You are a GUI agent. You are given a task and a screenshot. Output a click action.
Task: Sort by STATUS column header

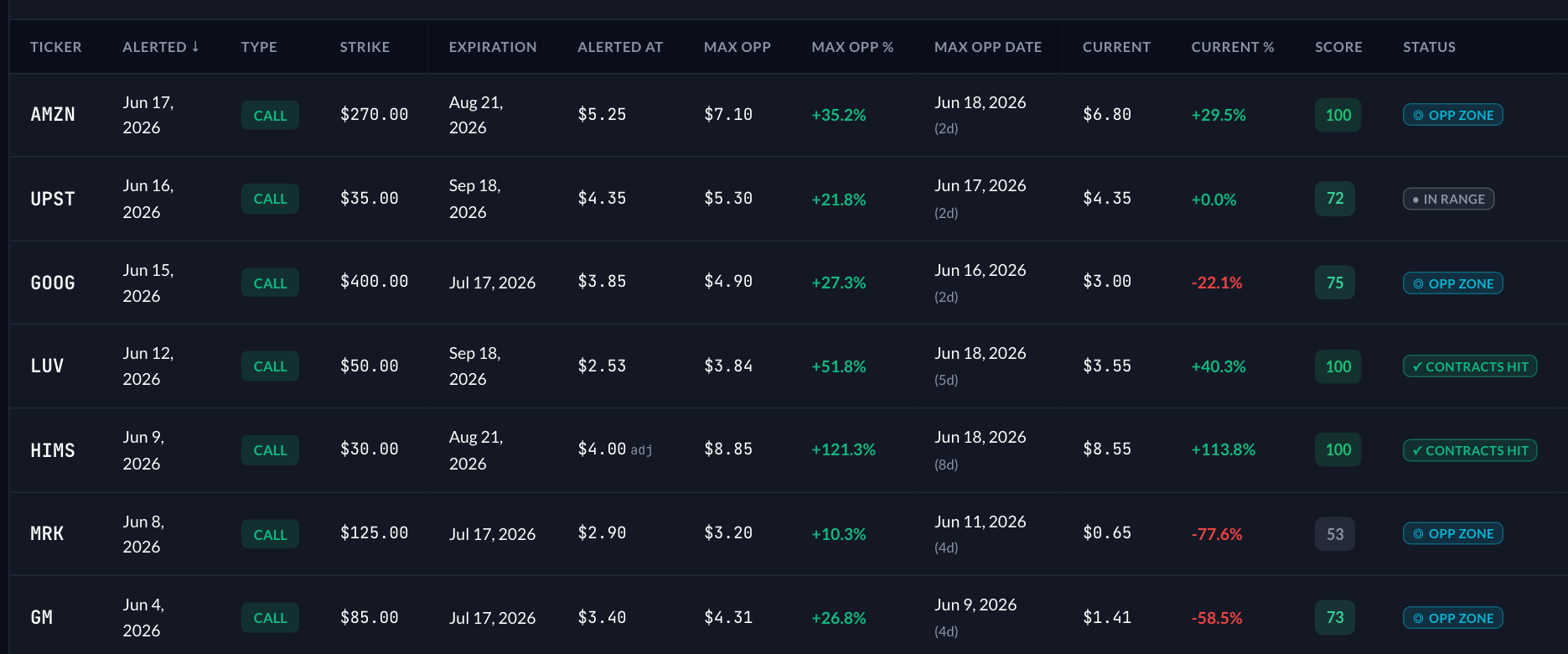pyautogui.click(x=1429, y=47)
